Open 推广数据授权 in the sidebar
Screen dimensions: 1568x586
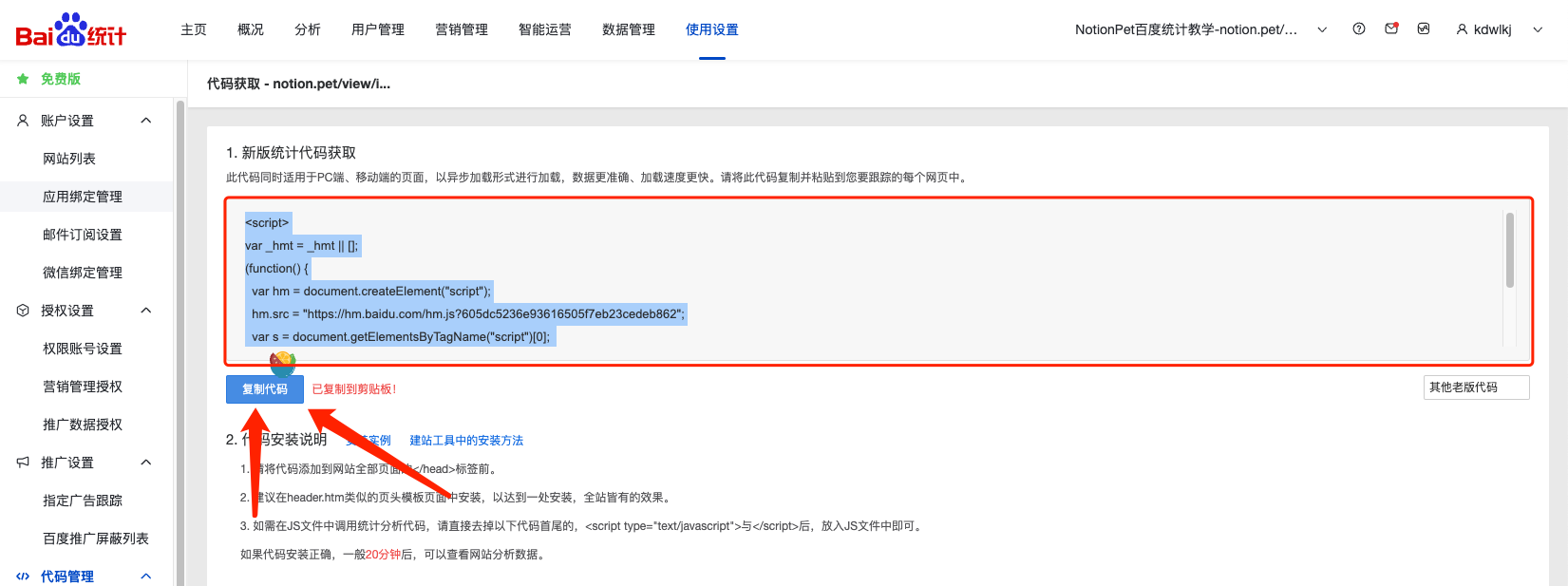click(x=83, y=425)
